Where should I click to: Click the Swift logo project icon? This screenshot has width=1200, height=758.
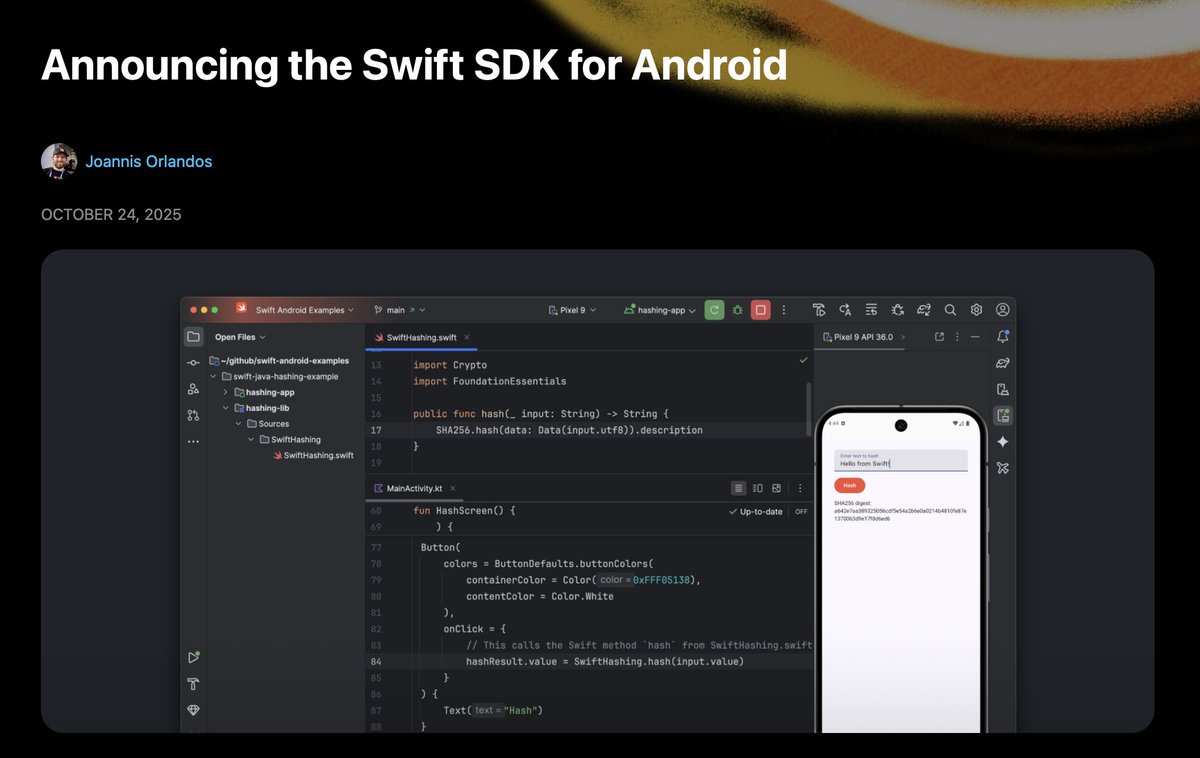click(x=242, y=310)
